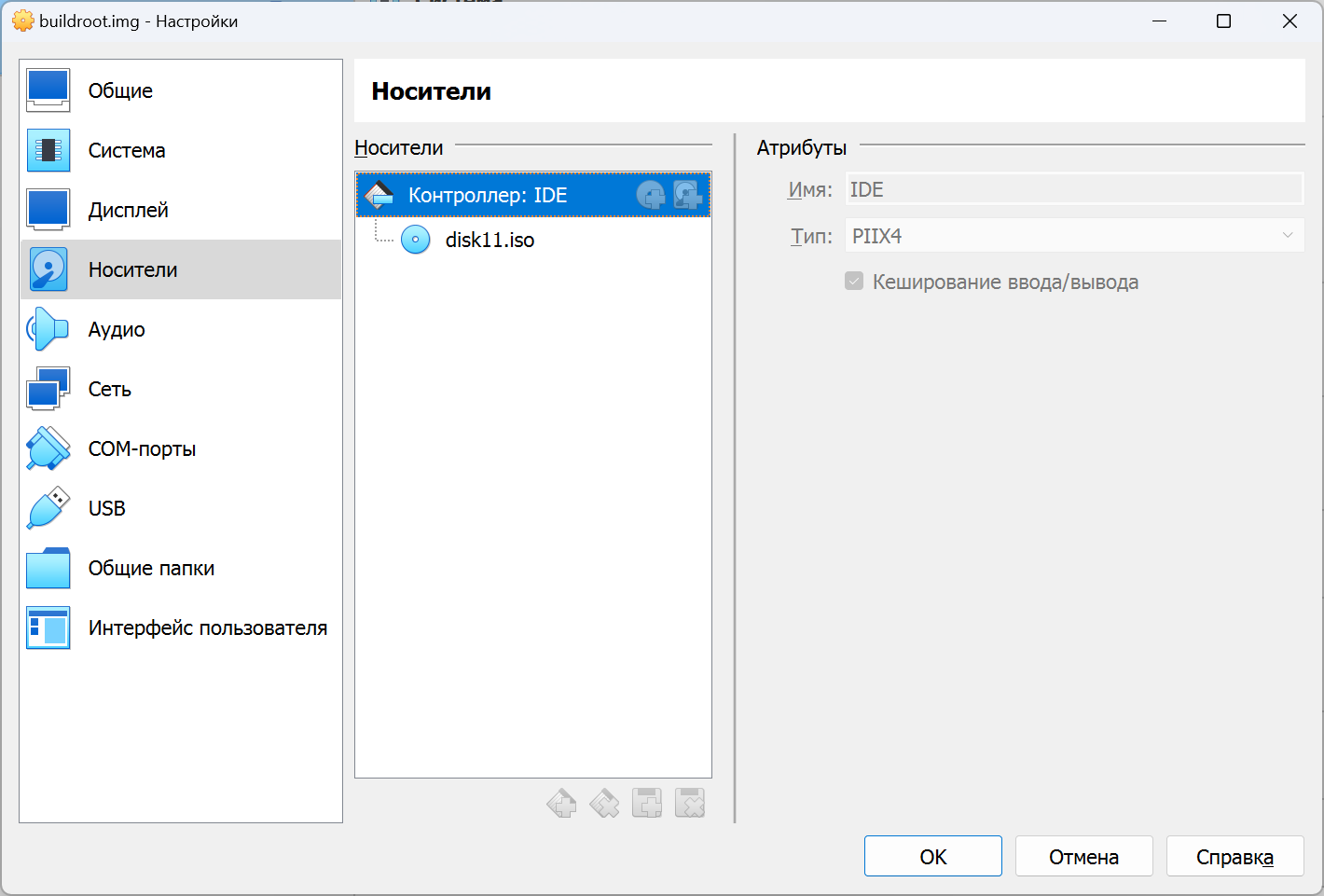Add hard disk to IDE controller icon
This screenshot has height=896, width=1324.
click(688, 195)
